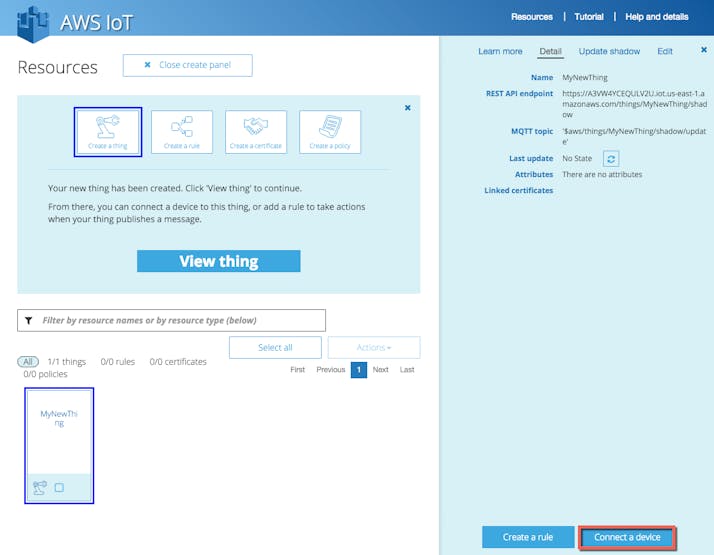Screen dimensions: 714x555
Task: Click the Name value MyNewThing in details
Action: coord(585,77)
